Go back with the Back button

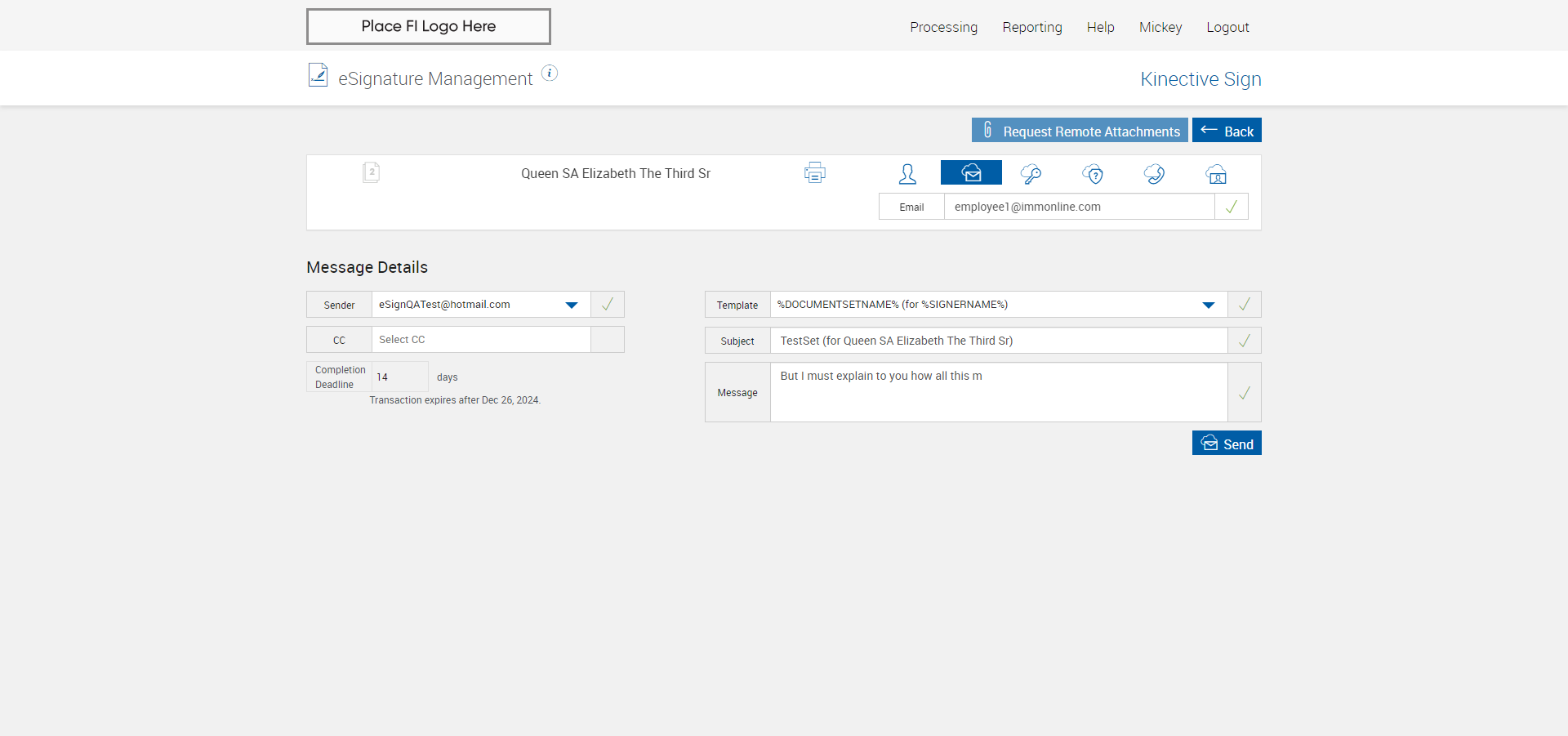pyautogui.click(x=1227, y=130)
